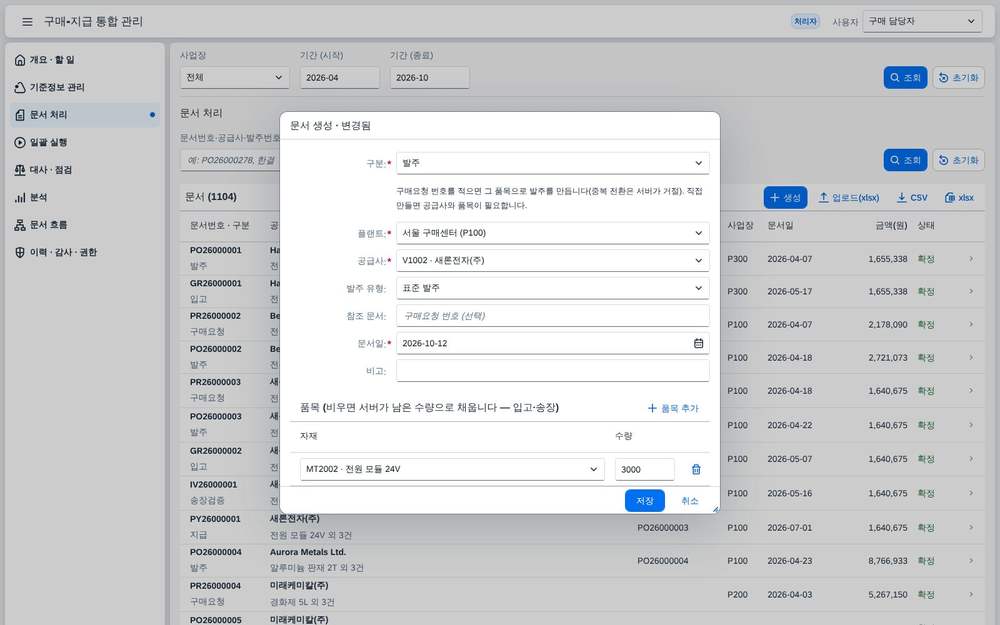This screenshot has width=1000, height=625.
Task: Click the 품목 추가 link
Action: pos(673,408)
